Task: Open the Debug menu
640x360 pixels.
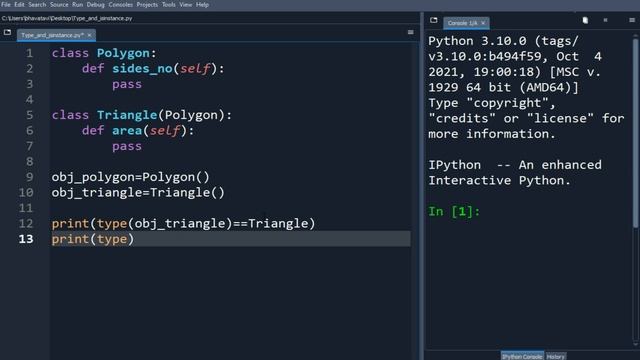Action: (96, 5)
